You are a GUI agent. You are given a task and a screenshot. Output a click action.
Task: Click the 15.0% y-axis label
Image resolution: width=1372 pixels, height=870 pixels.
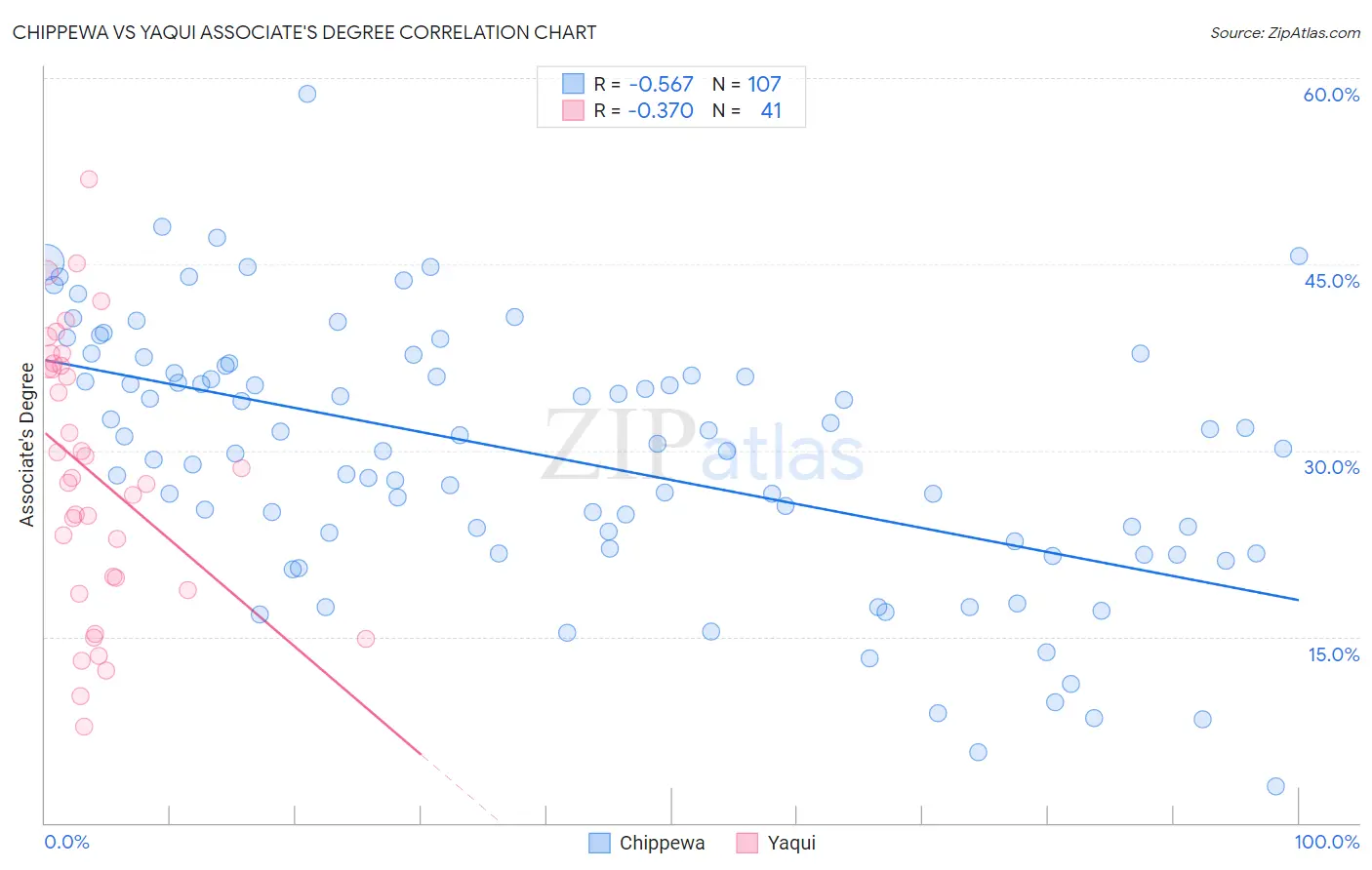point(1334,654)
